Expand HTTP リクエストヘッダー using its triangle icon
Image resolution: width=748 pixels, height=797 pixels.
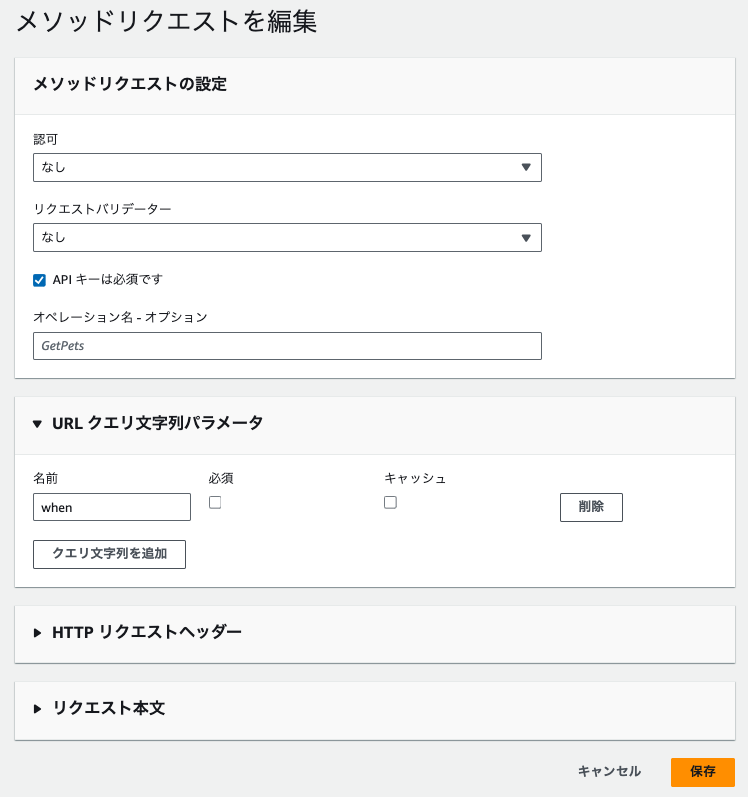coord(38,632)
